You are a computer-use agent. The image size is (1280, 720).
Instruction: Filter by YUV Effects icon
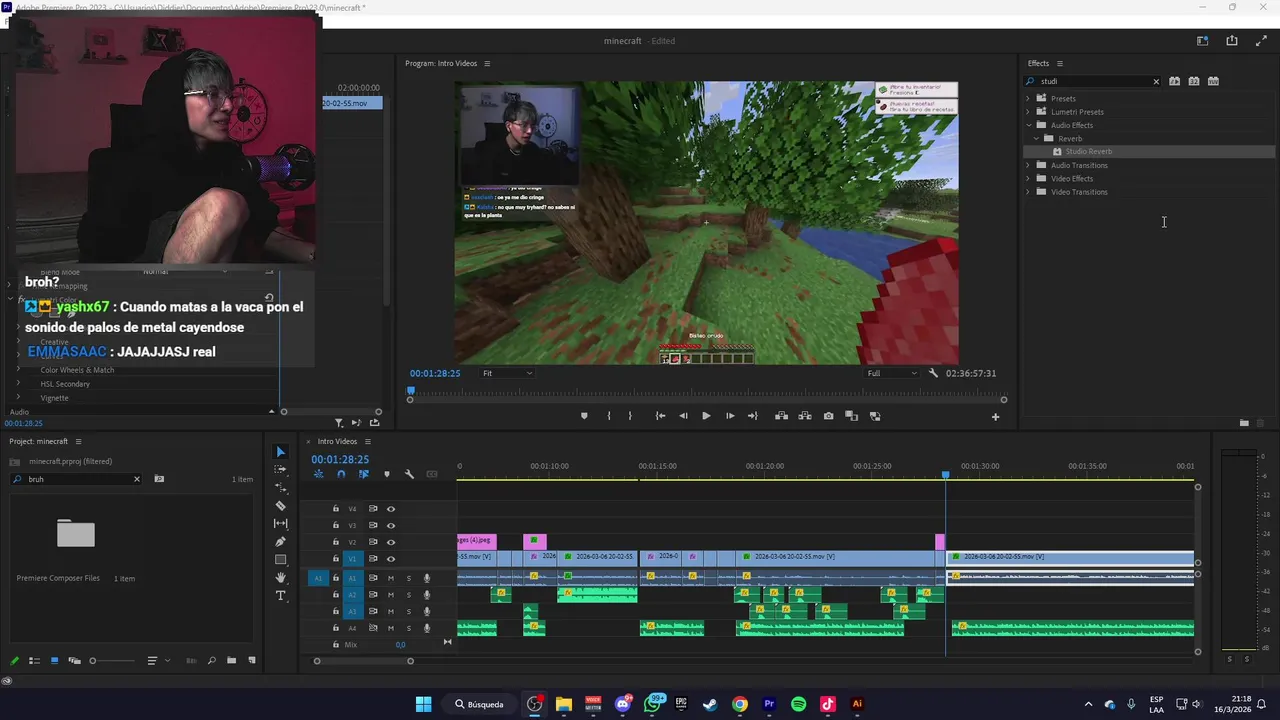pos(1213,81)
